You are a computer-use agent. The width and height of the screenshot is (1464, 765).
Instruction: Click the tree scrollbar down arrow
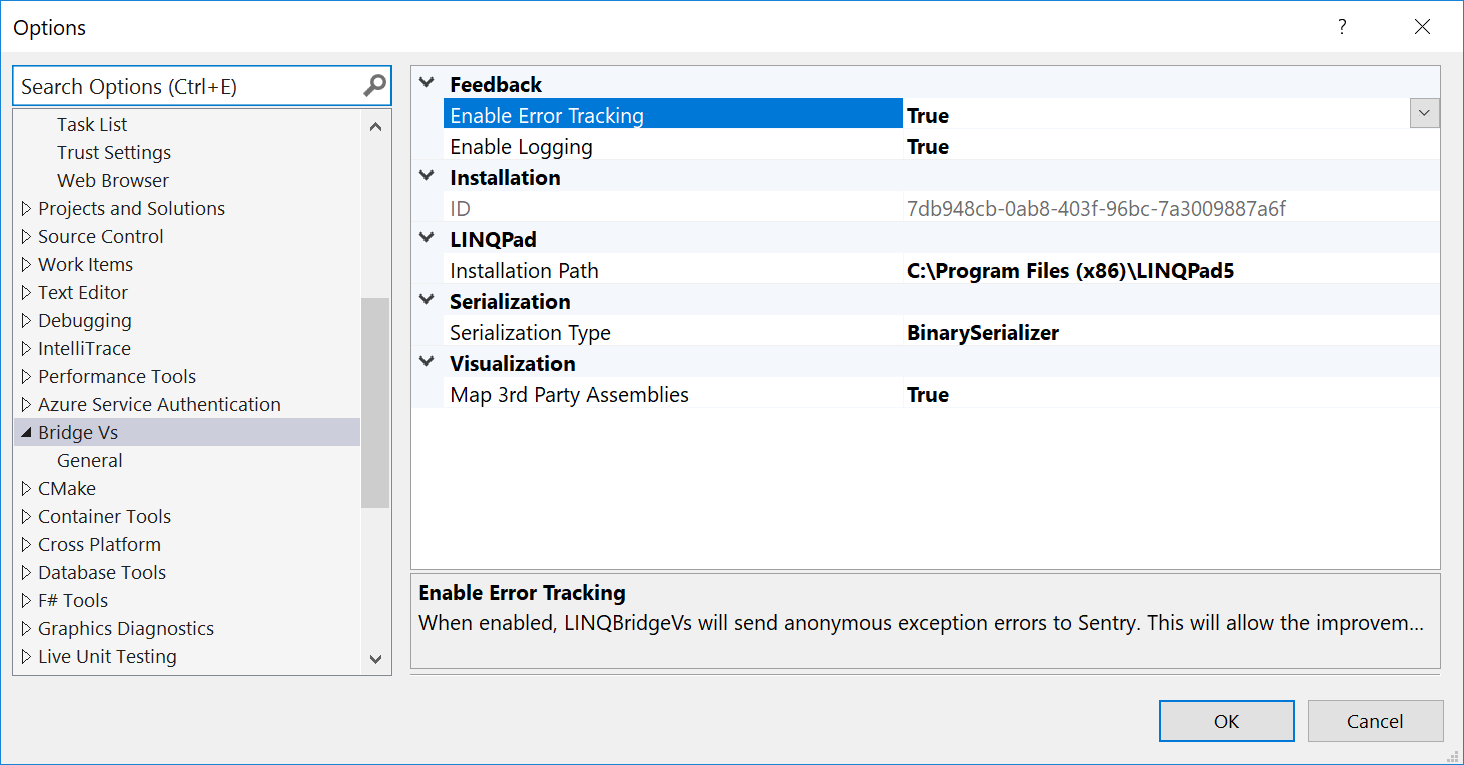click(x=375, y=659)
